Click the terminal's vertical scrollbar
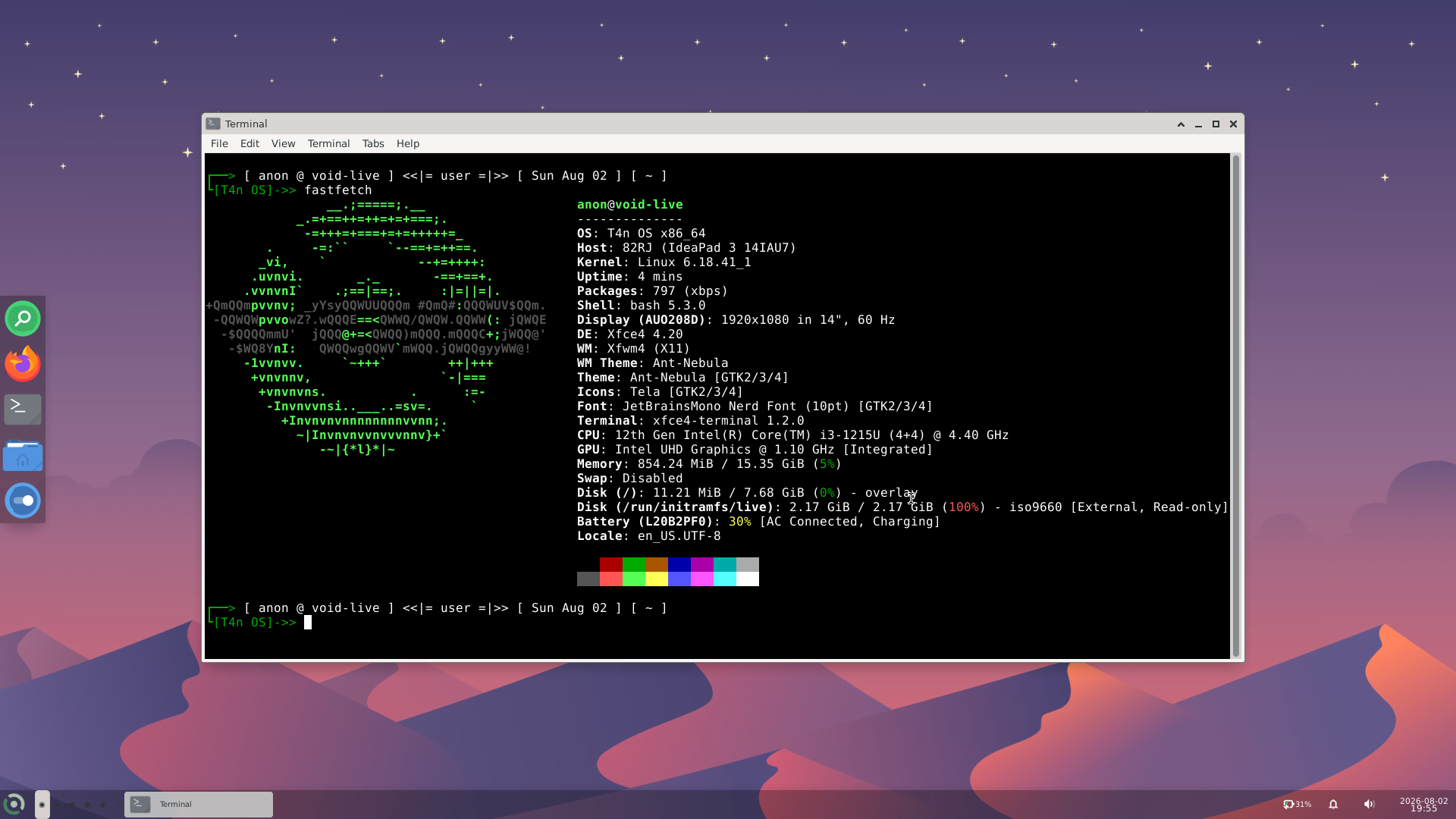1456x819 pixels. pos(1236,406)
